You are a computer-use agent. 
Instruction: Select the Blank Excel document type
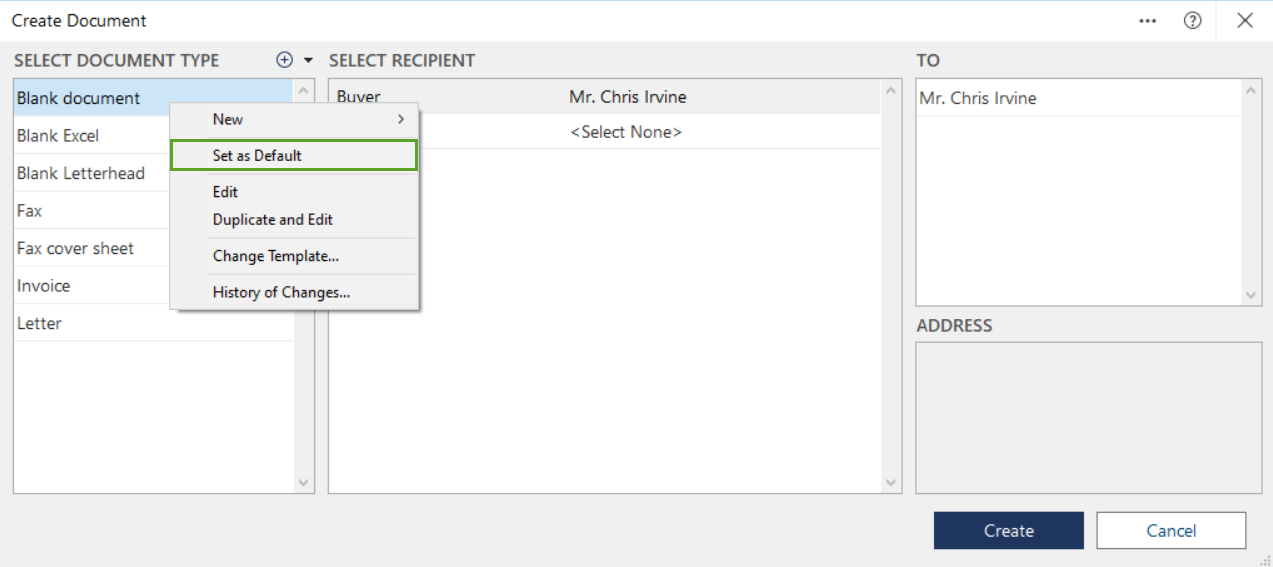click(x=58, y=136)
